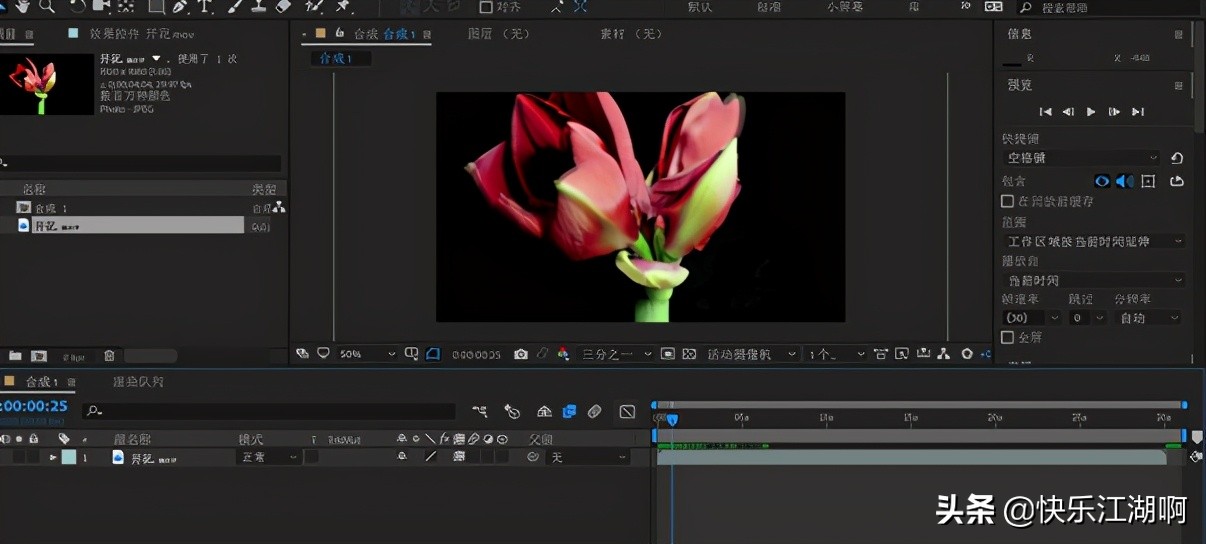Select the Hand tool in the toolbar
This screenshot has height=544, width=1206.
[22, 6]
